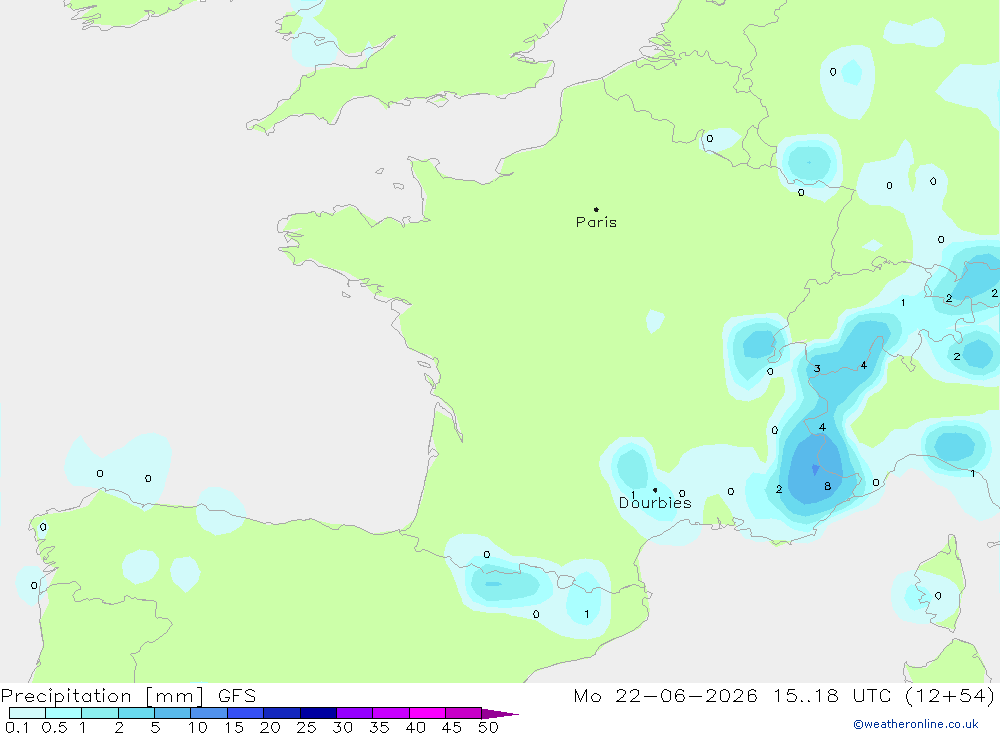The width and height of the screenshot is (1000, 733).
Task: Pick the legend swatch between 15 and 20
Action: click(x=245, y=713)
